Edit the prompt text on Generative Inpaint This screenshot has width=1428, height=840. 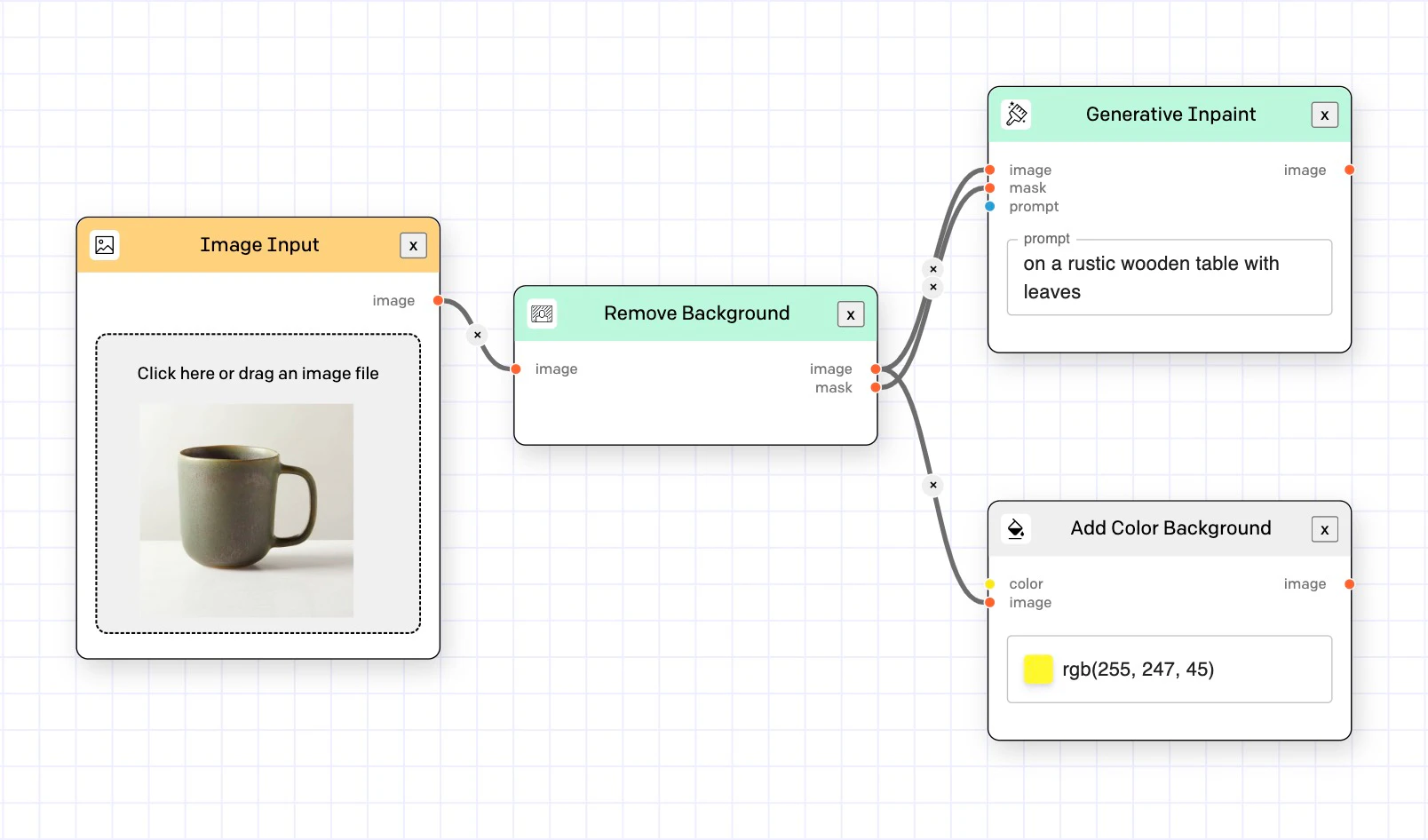[x=1168, y=277]
